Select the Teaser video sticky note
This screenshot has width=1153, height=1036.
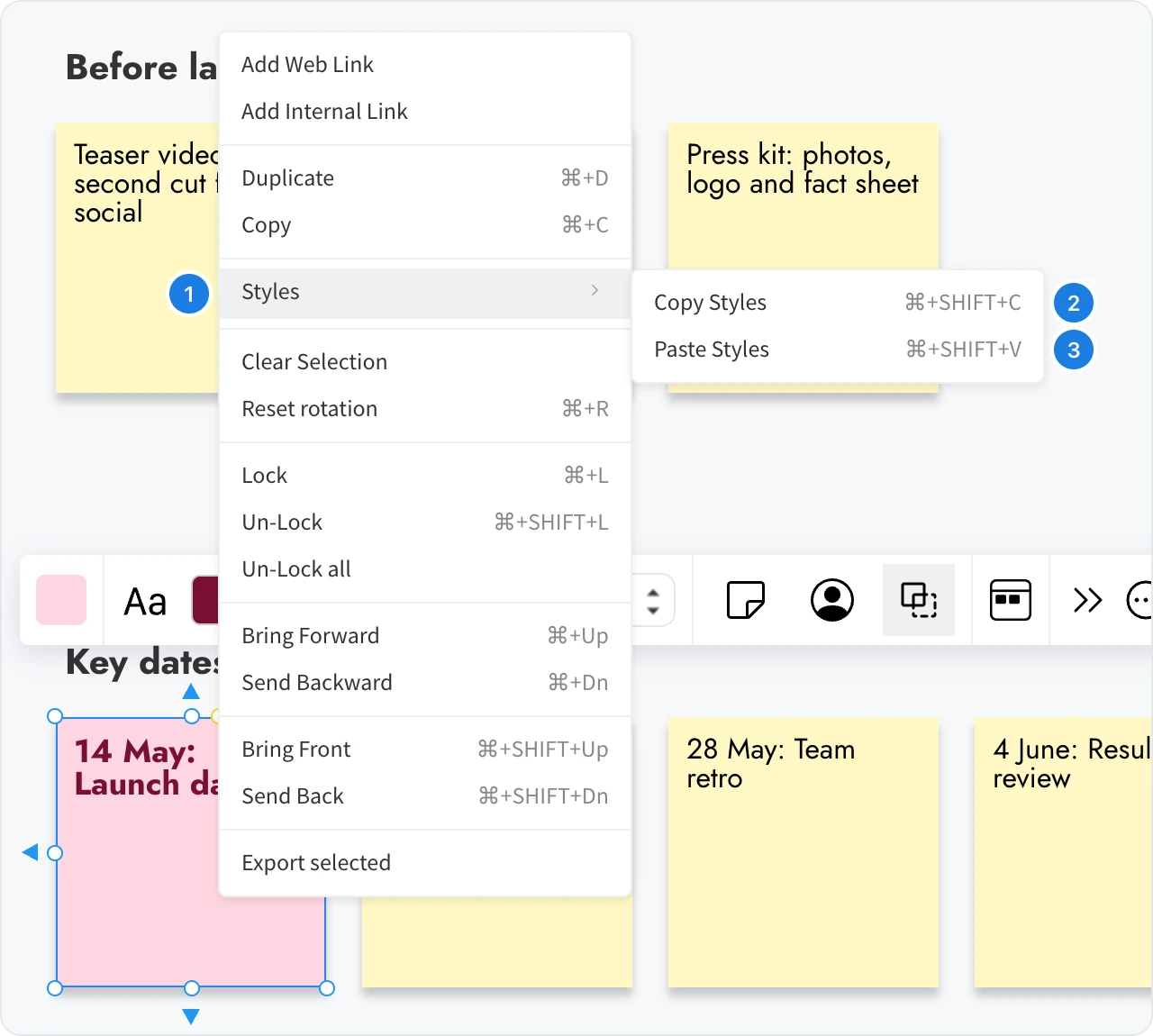coord(137,258)
